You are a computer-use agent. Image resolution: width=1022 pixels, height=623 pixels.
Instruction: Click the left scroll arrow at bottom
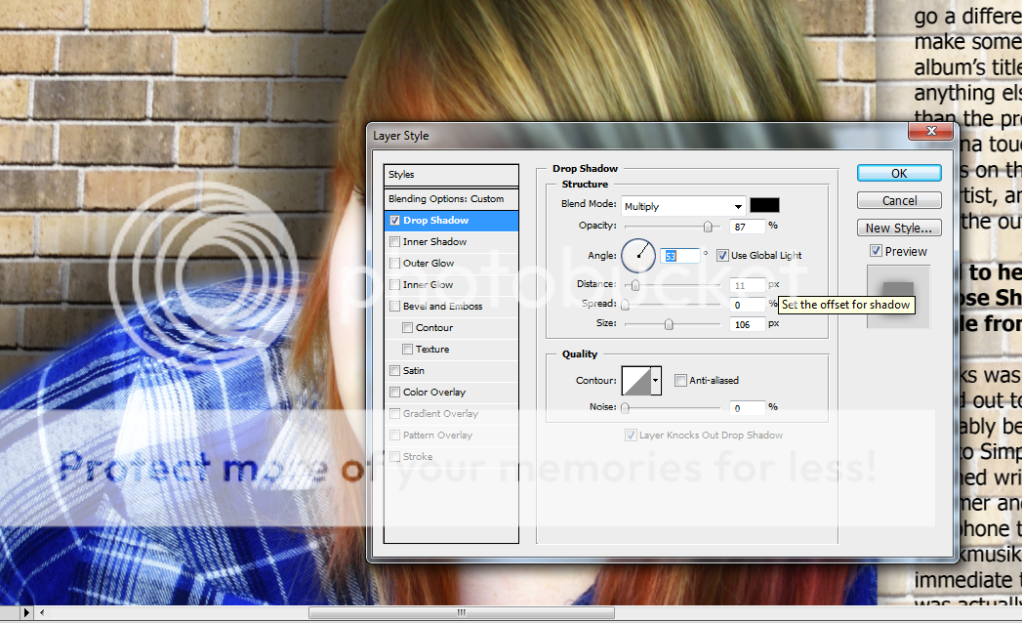43,612
